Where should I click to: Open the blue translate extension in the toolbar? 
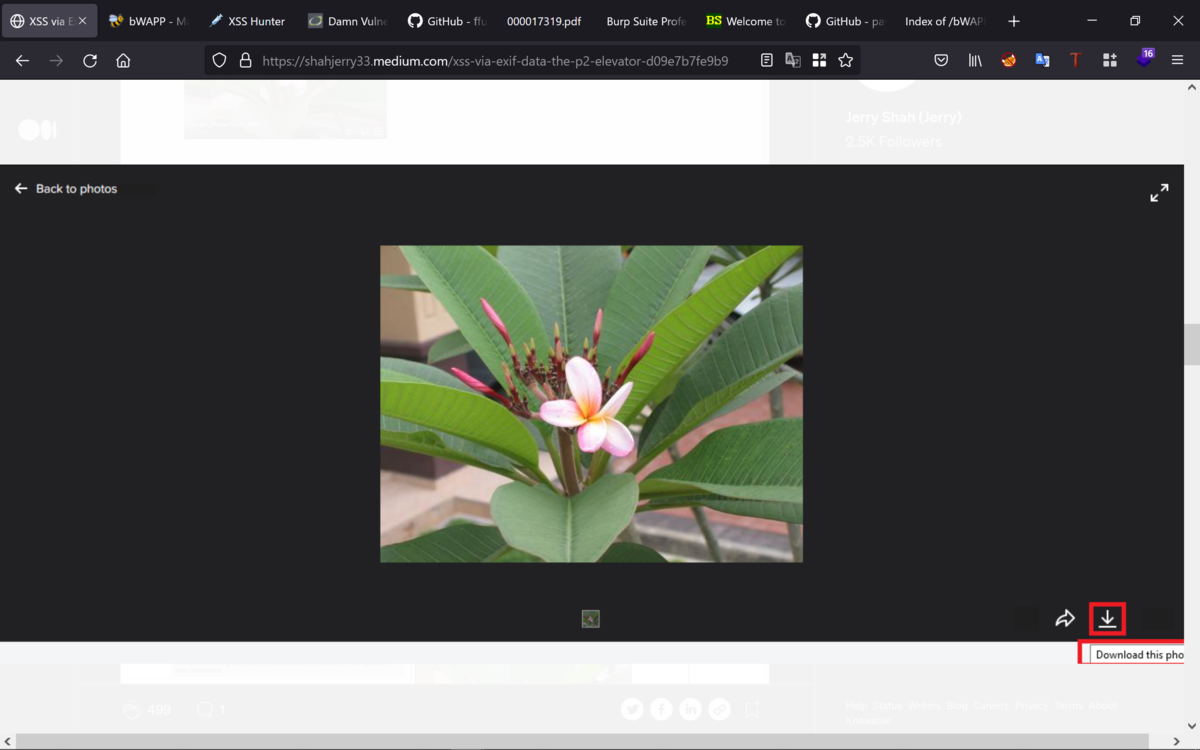tap(1042, 61)
